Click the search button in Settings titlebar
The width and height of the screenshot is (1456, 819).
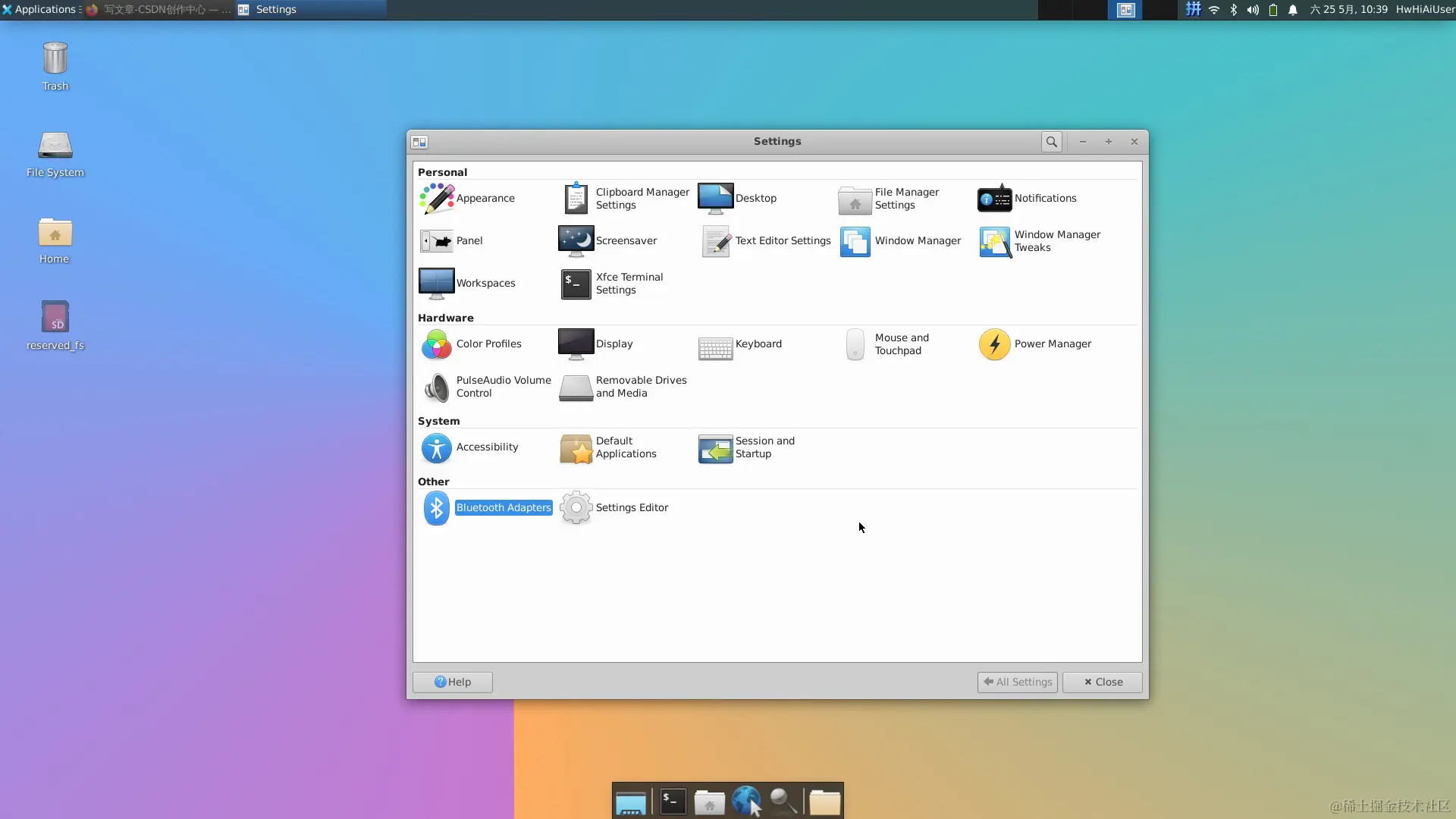point(1051,142)
